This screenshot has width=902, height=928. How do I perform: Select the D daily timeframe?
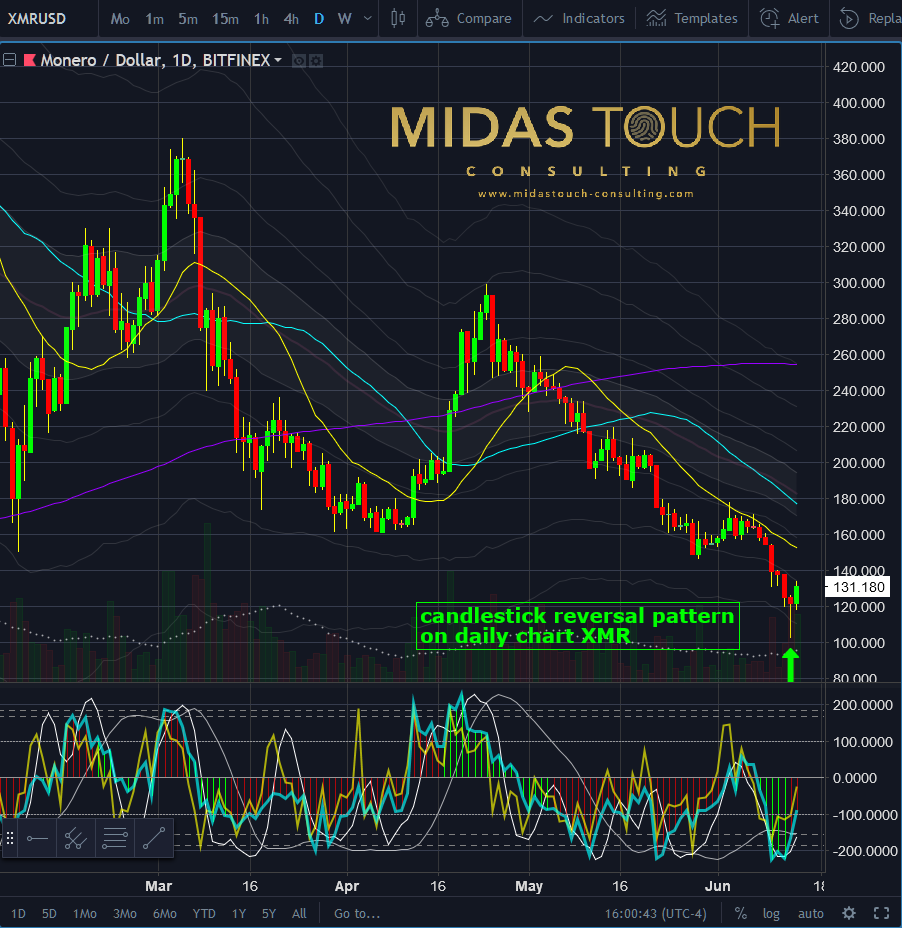[319, 19]
